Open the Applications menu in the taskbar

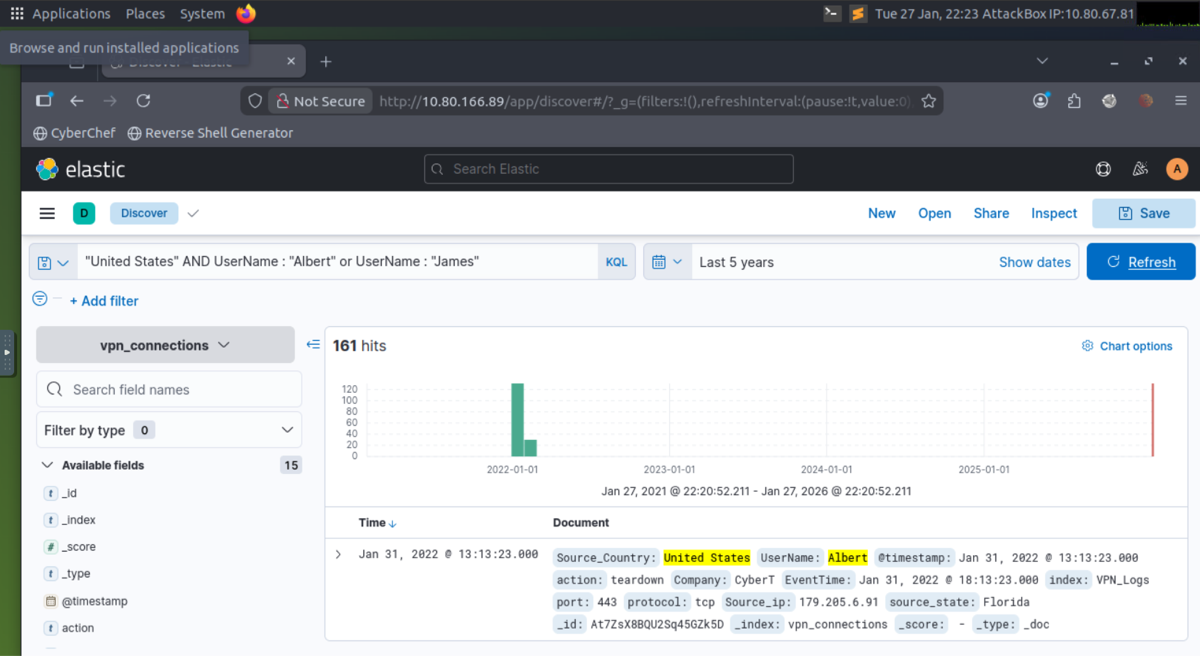60,13
